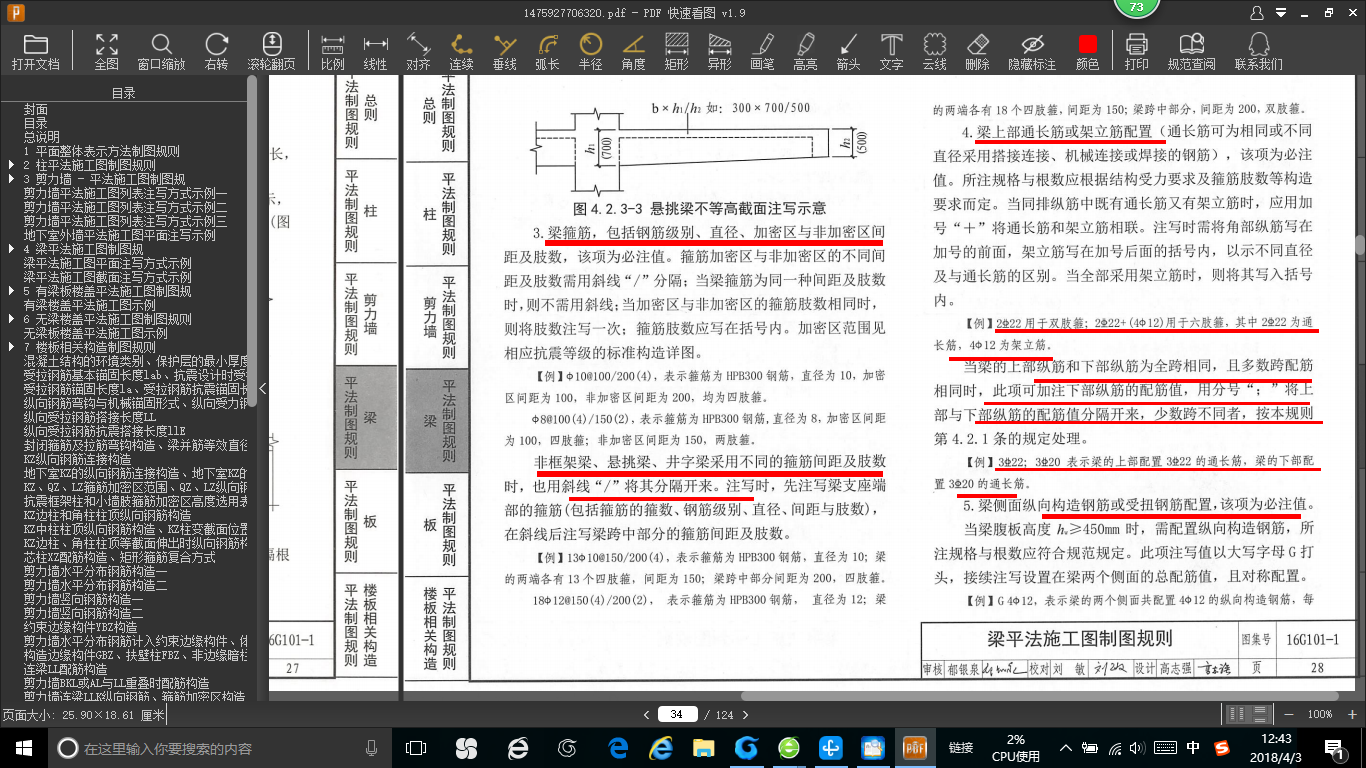This screenshot has width=1366, height=768.
Task: Activate the 窗口缩放 window zoom tool
Action: pyautogui.click(x=161, y=51)
